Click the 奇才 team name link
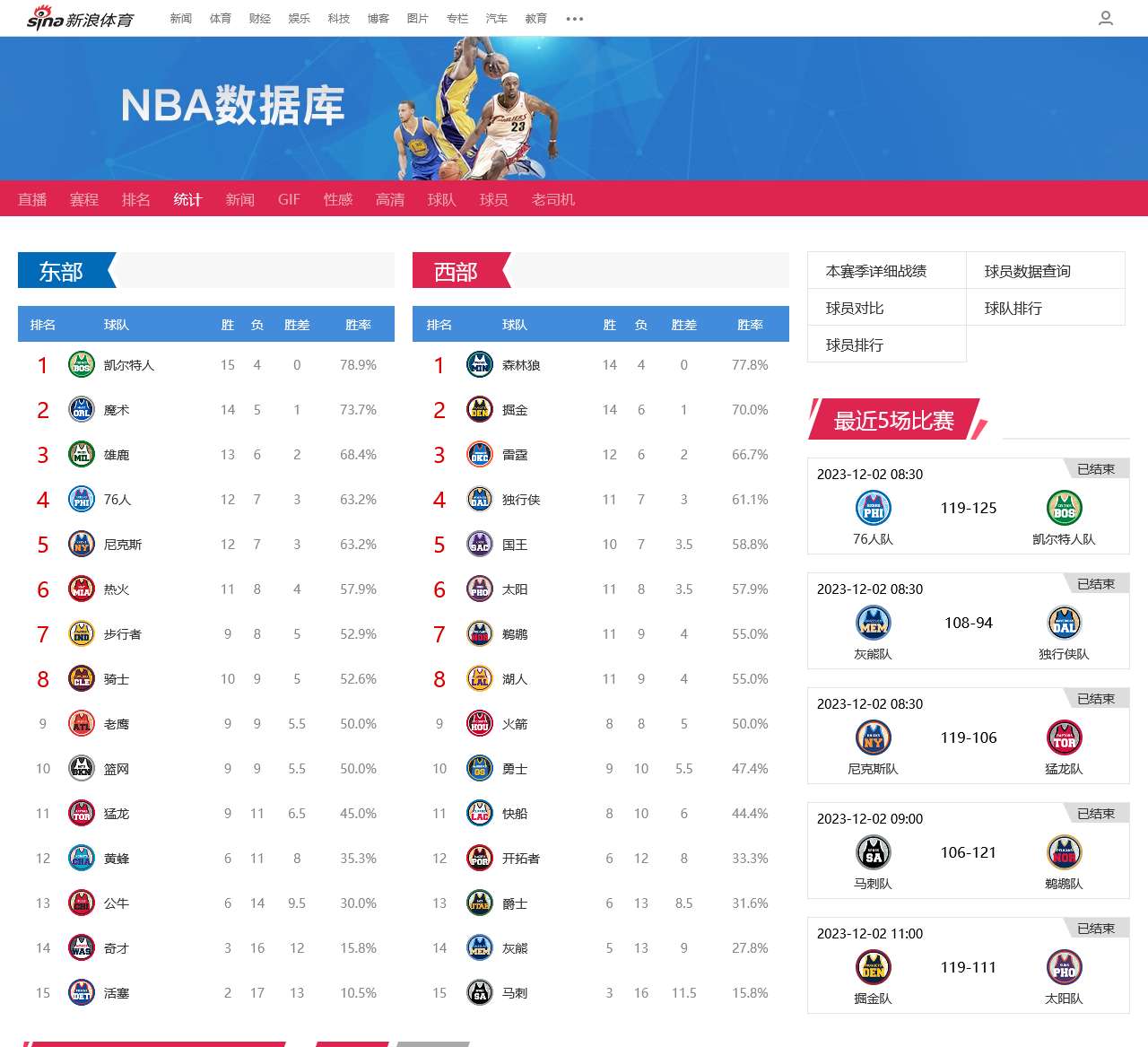The image size is (1148, 1047). coord(117,948)
